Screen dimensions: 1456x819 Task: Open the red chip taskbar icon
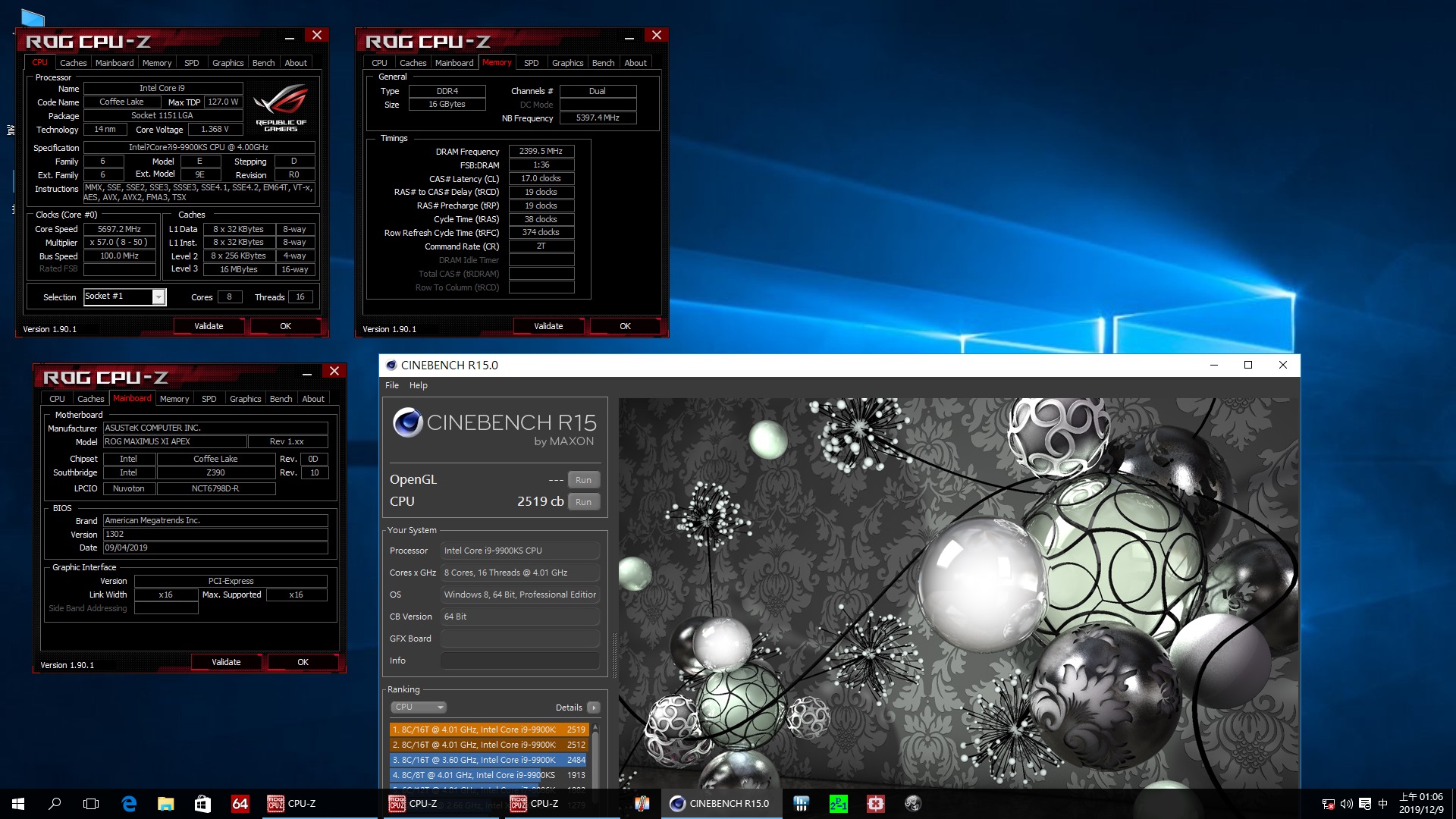(x=875, y=804)
